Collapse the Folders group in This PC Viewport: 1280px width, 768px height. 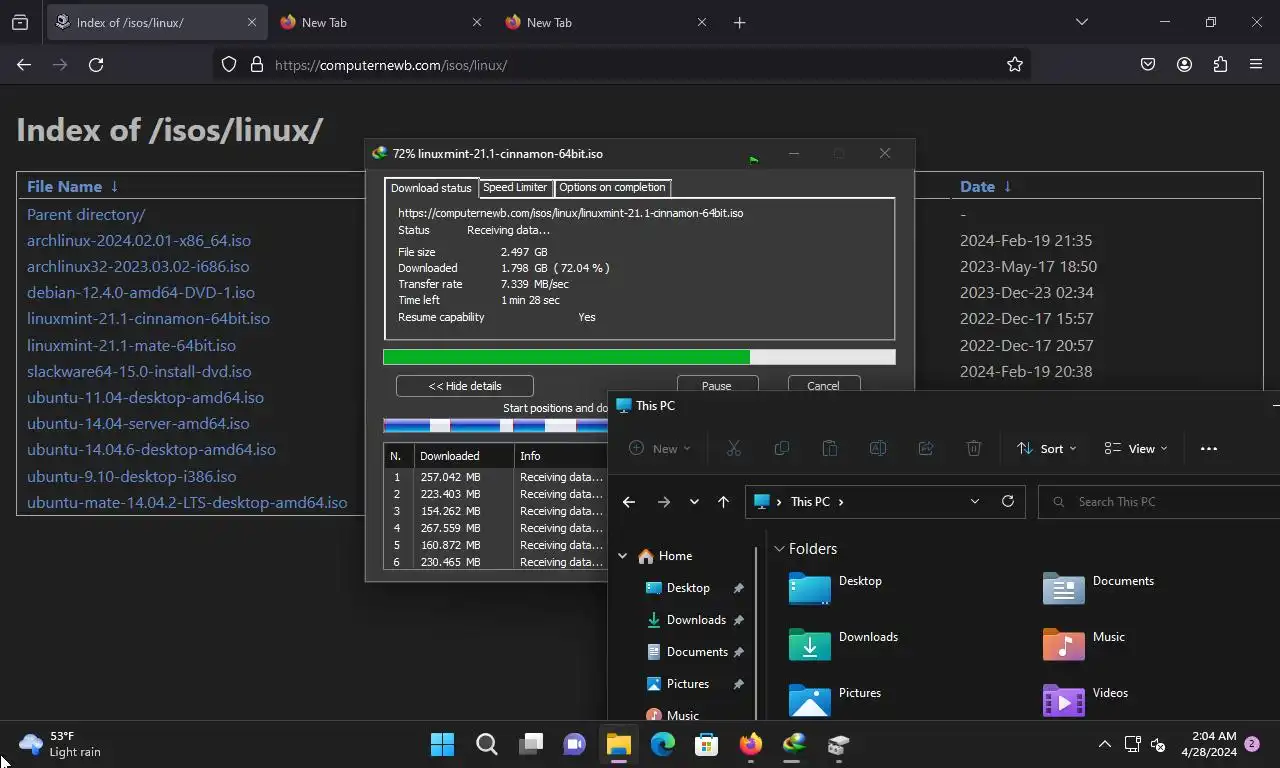coord(779,549)
